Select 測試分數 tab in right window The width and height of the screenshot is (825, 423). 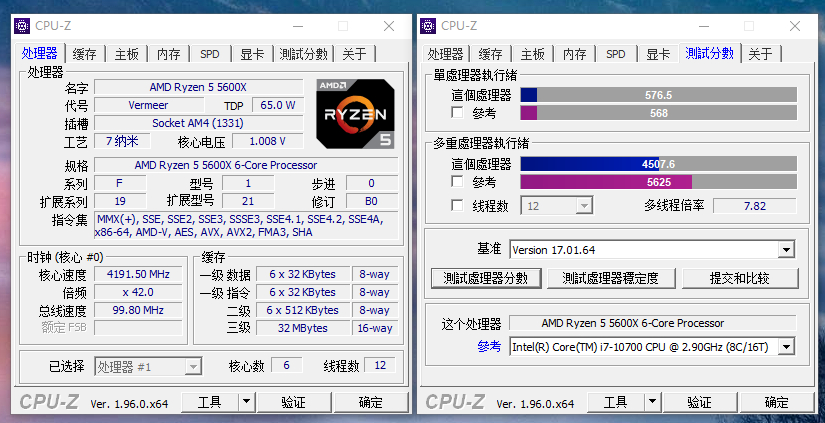coord(710,53)
